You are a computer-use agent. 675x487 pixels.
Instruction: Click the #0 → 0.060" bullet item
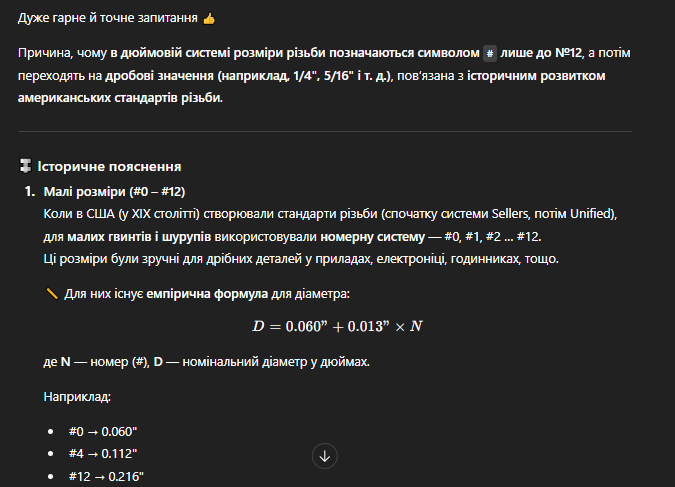click(x=103, y=431)
